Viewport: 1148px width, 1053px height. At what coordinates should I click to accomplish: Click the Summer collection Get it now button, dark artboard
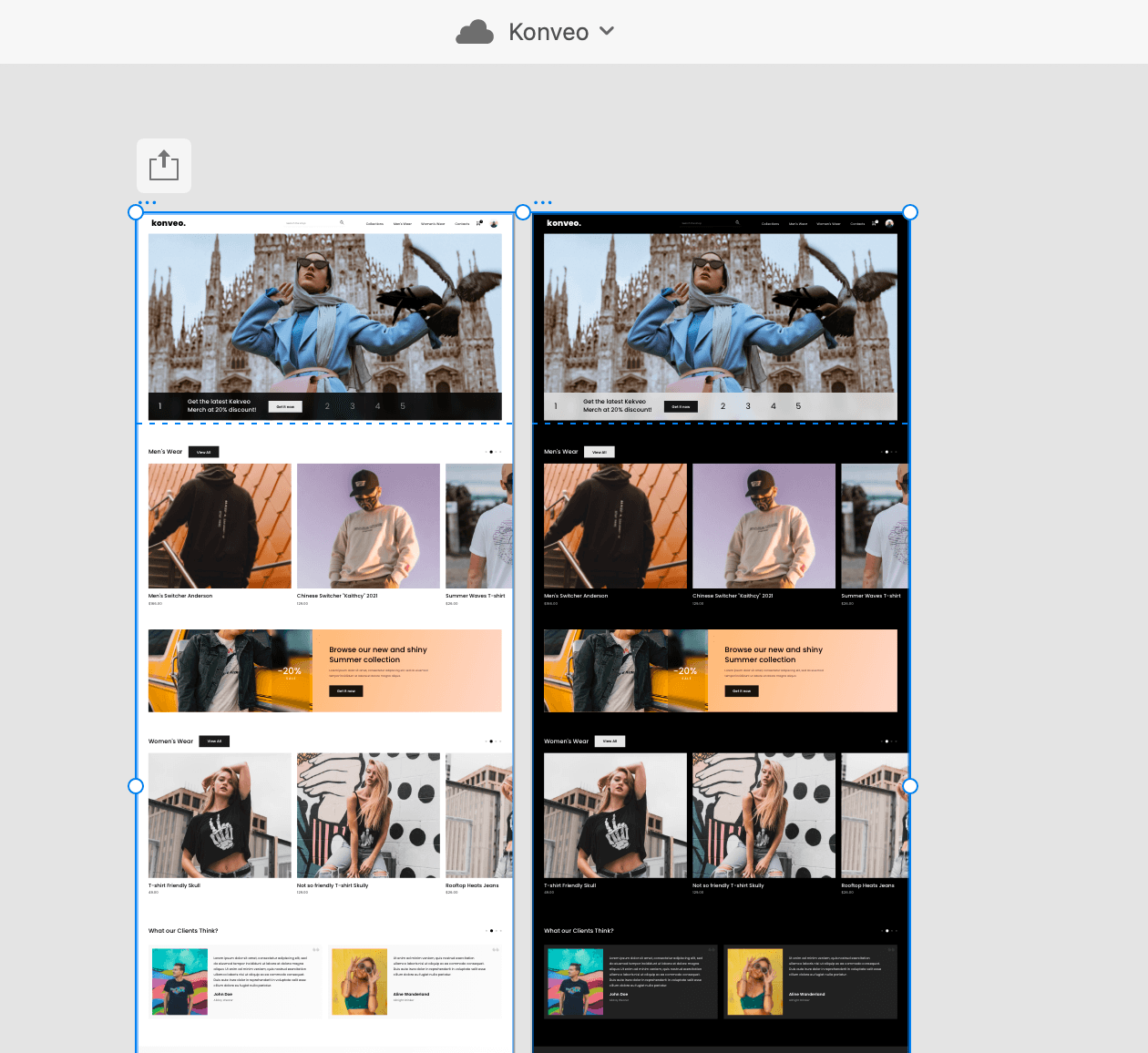coord(742,691)
